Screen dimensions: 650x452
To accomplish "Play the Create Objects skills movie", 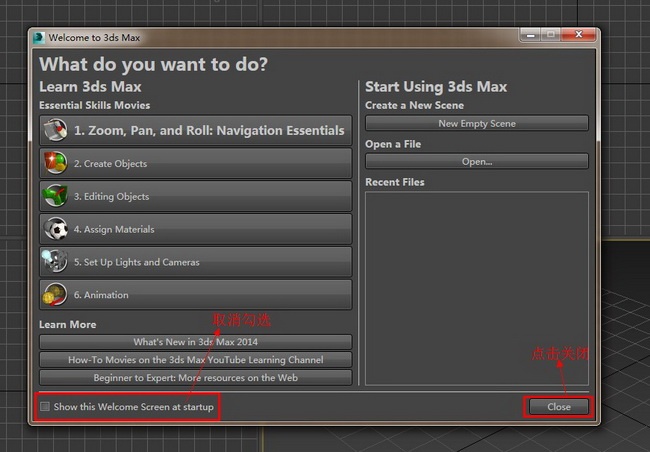I will 196,163.
